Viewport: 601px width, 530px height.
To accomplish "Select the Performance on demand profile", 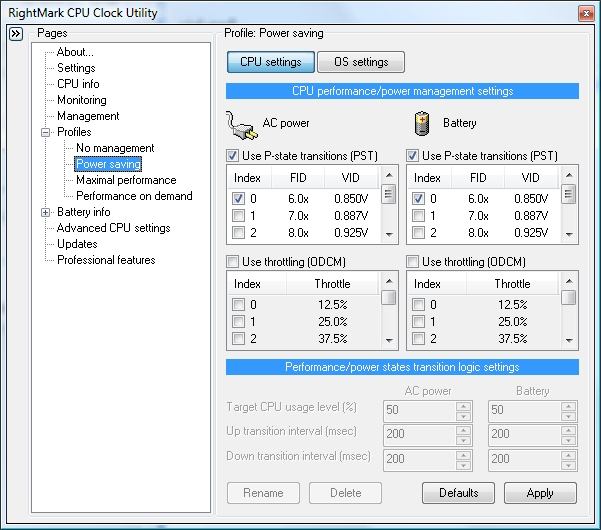I will (x=134, y=196).
